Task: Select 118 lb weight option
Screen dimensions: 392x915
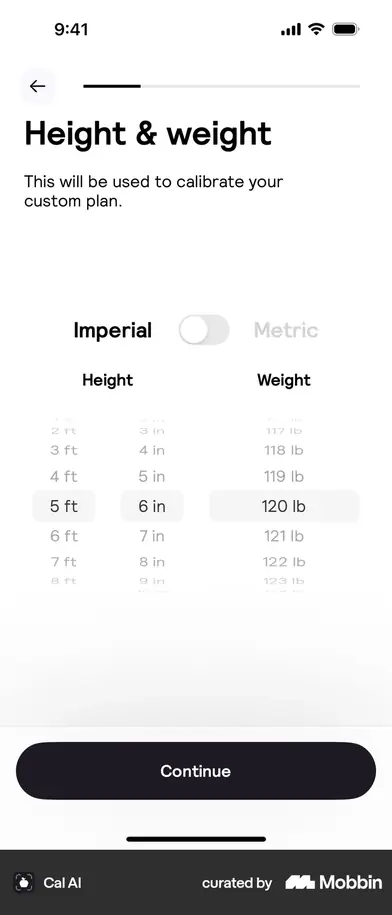Action: (x=284, y=450)
